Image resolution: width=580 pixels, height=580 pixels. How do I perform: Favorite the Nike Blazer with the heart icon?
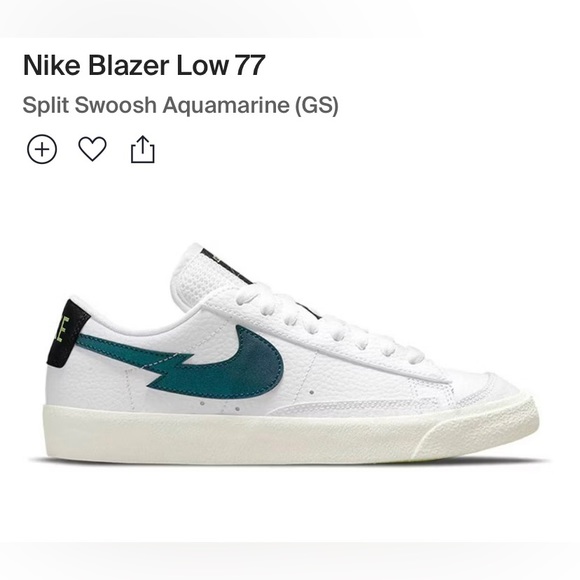(x=92, y=149)
